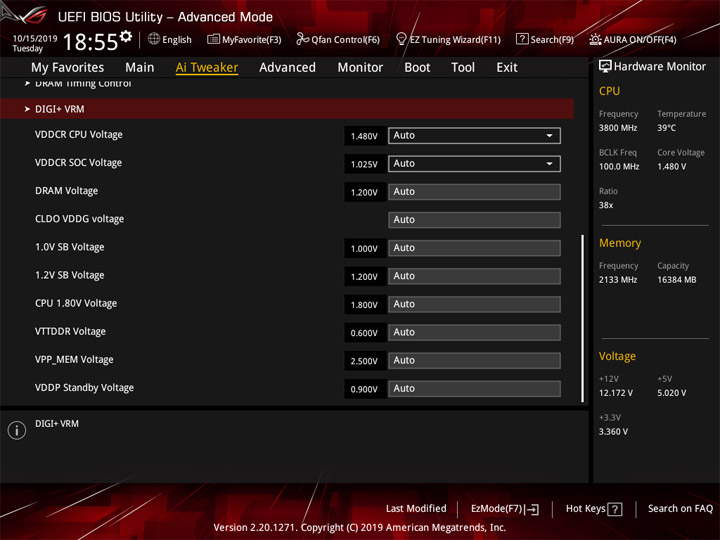The width and height of the screenshot is (720, 540).
Task: Switch to the Boot tab
Action: click(417, 68)
